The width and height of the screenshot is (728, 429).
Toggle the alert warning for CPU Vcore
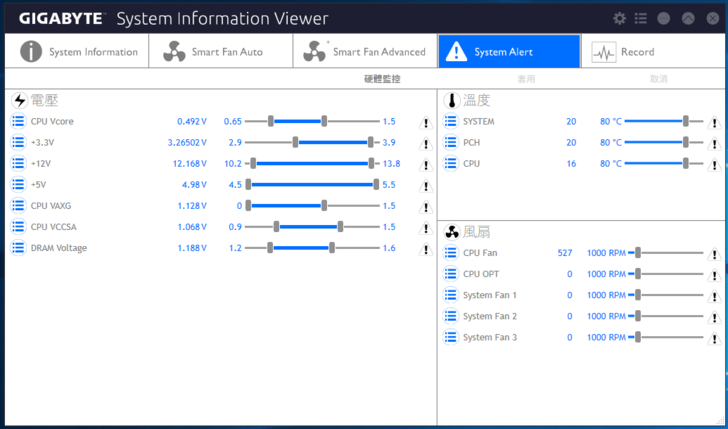click(425, 123)
